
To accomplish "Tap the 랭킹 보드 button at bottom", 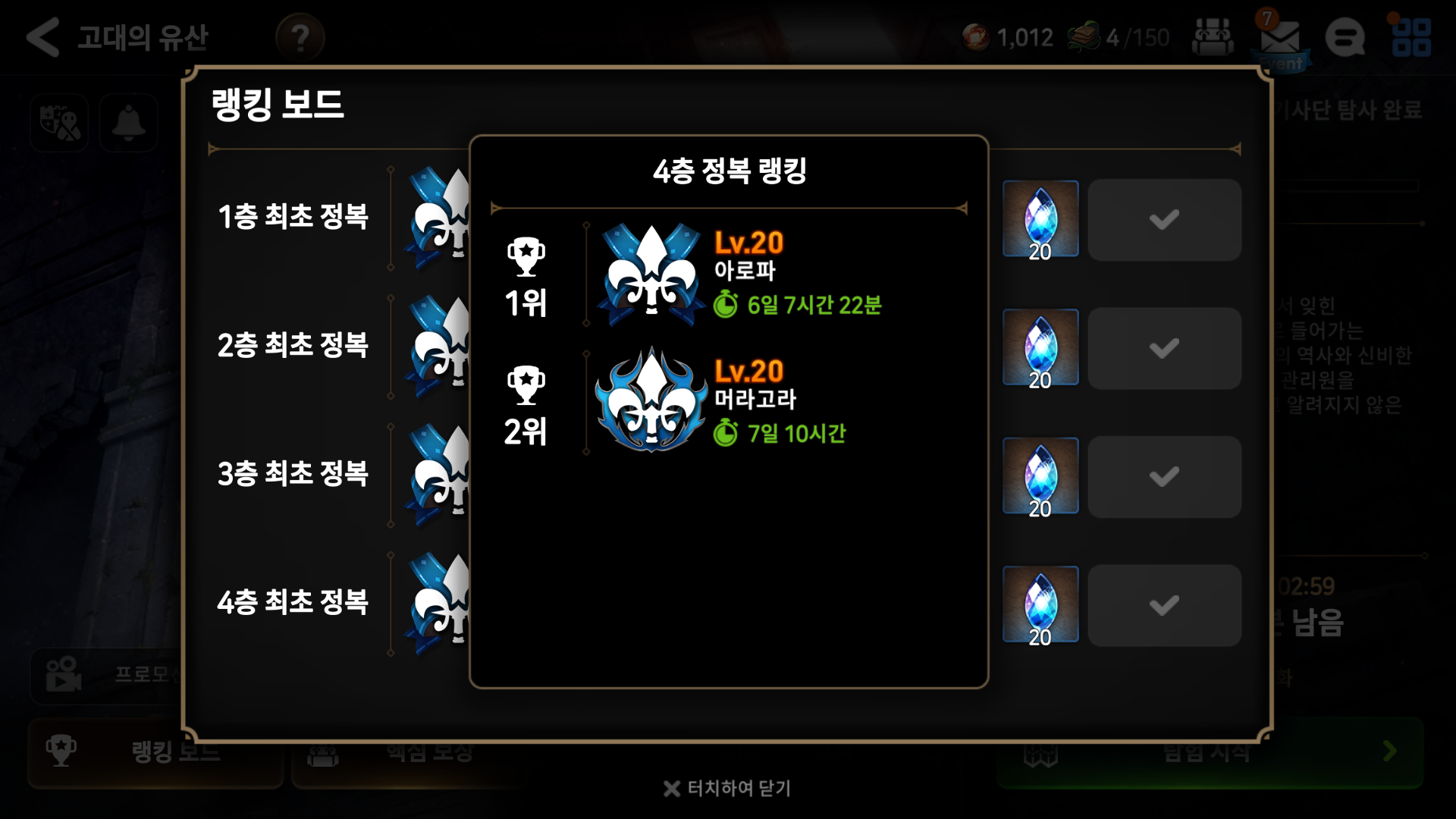I will (155, 751).
